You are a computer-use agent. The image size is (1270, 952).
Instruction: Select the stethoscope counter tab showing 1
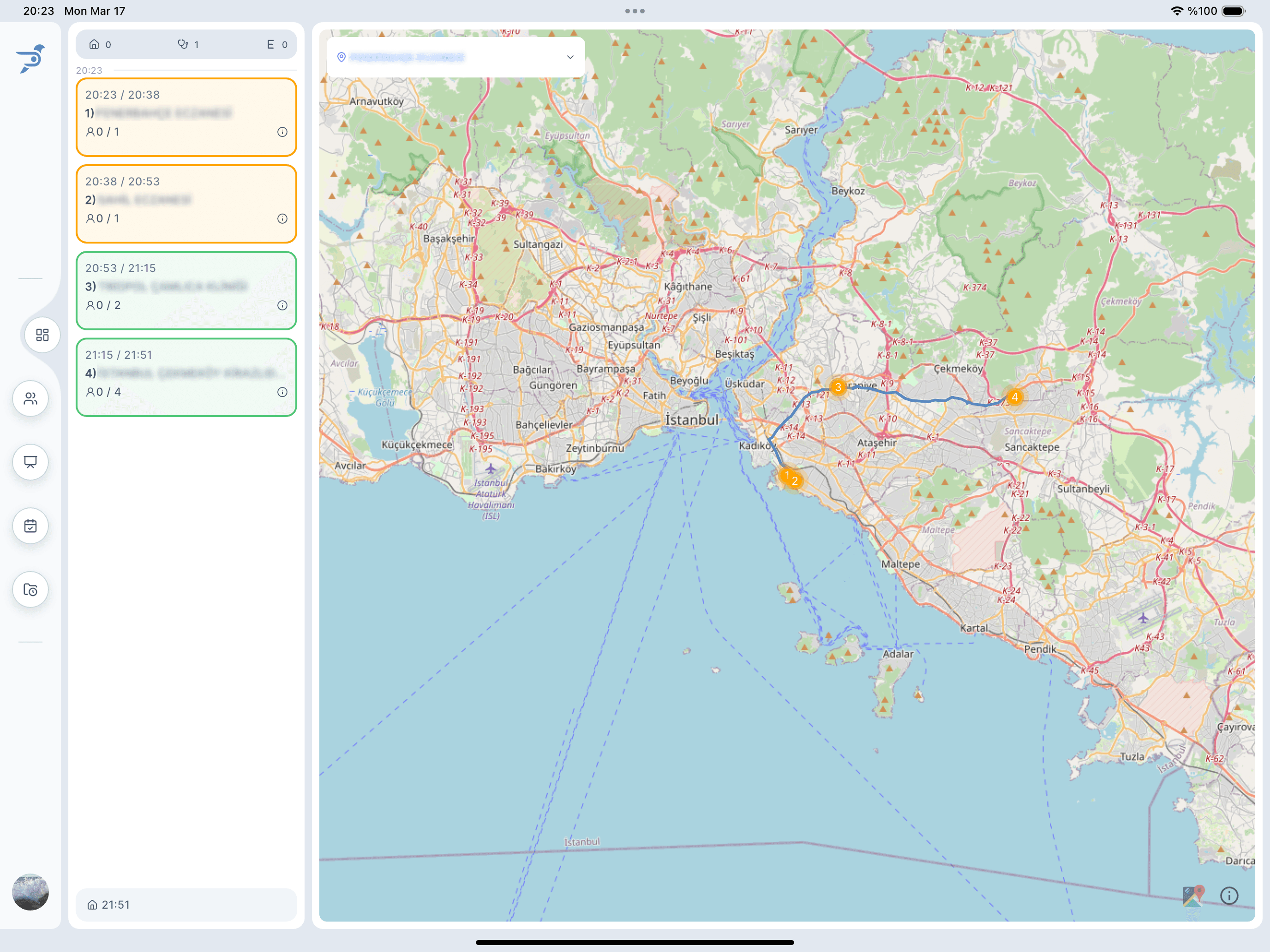[x=188, y=44]
